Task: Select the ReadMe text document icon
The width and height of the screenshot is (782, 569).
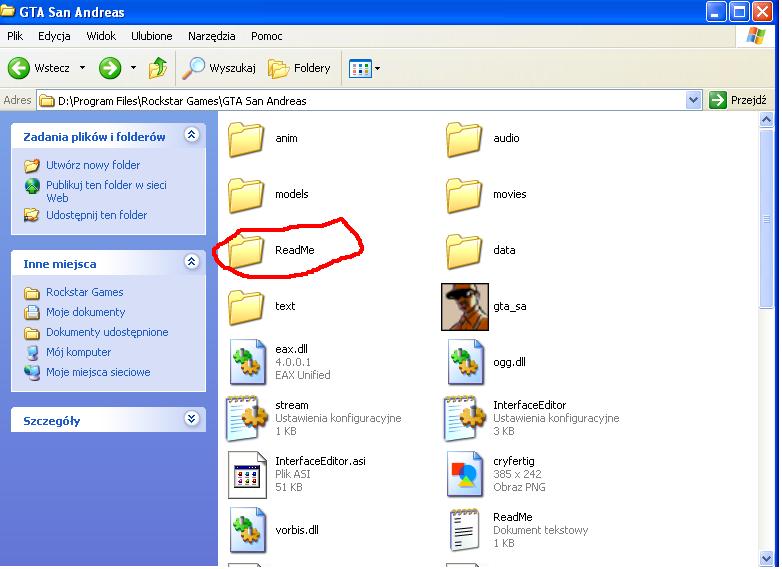Action: pyautogui.click(x=464, y=530)
